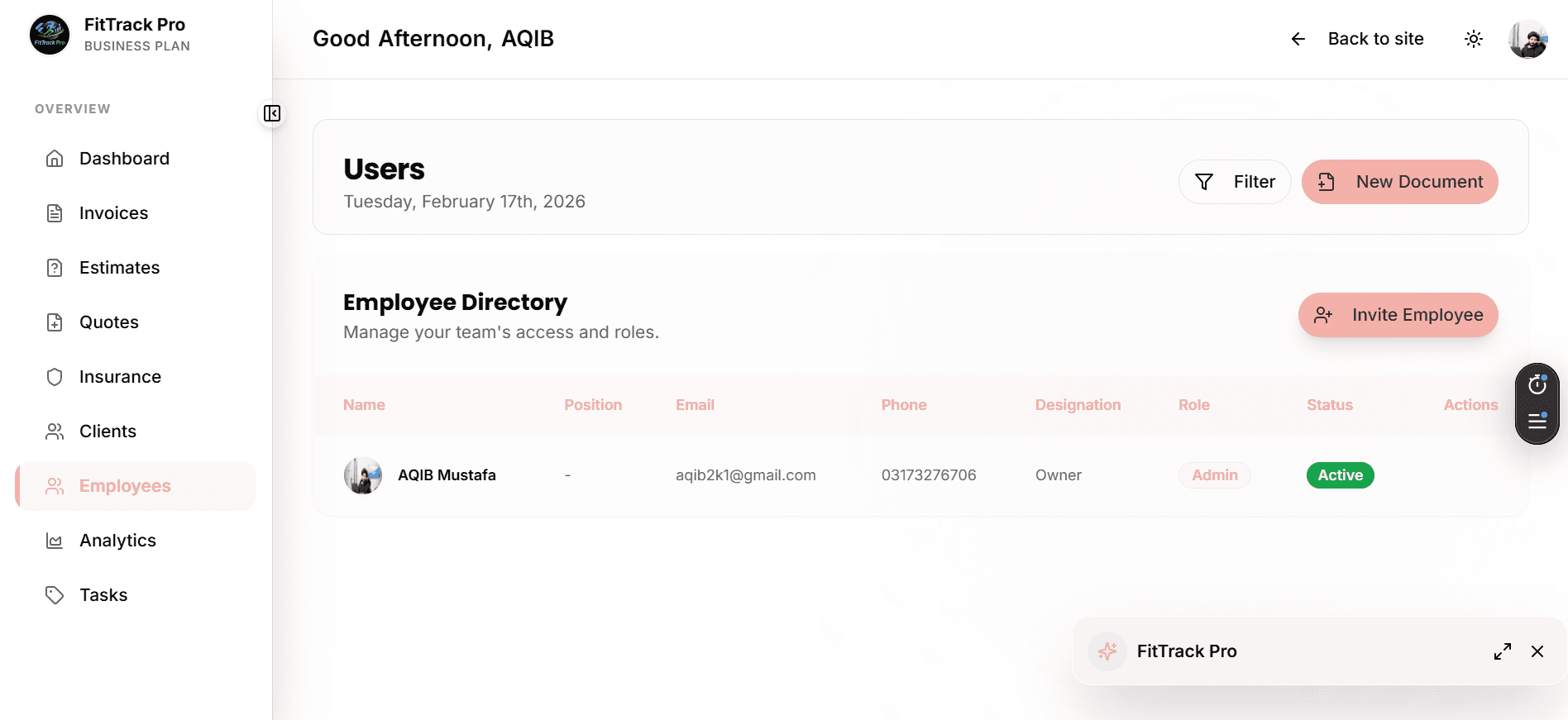The width and height of the screenshot is (1568, 720).
Task: Open Insurance section
Action: pyautogui.click(x=136, y=377)
